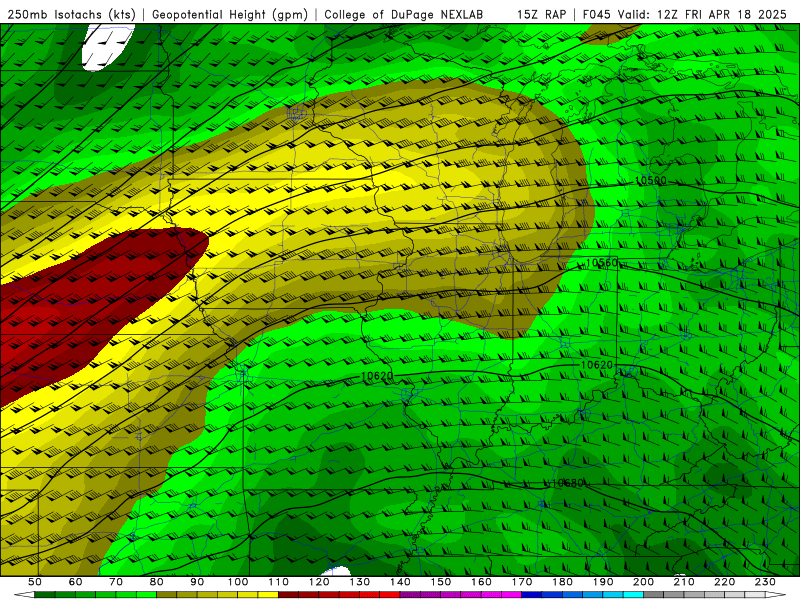Click the 230 value on the color scale
This screenshot has height=600, width=800.
(x=765, y=582)
